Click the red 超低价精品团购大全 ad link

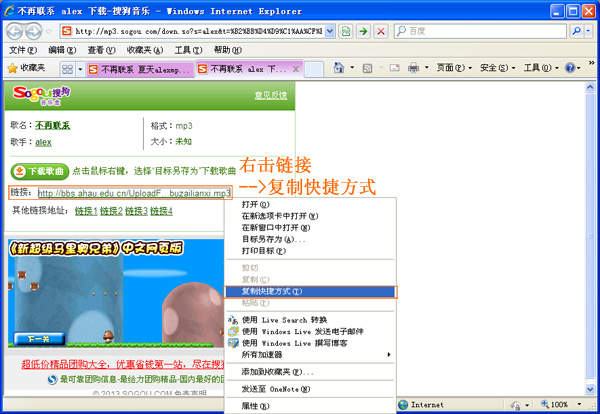[123, 364]
